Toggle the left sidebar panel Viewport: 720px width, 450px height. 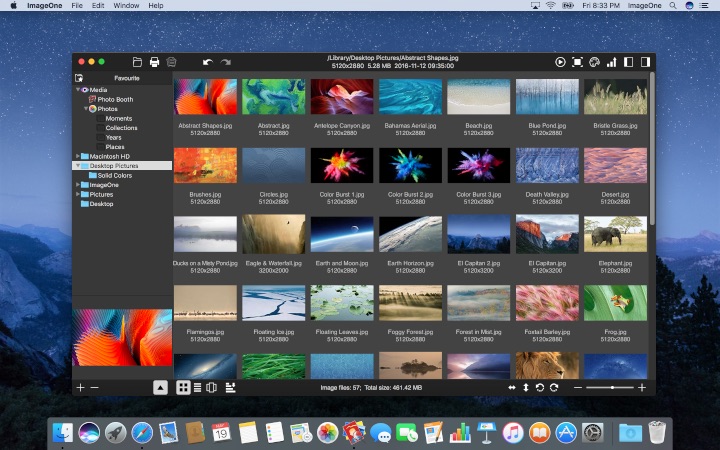(x=628, y=62)
